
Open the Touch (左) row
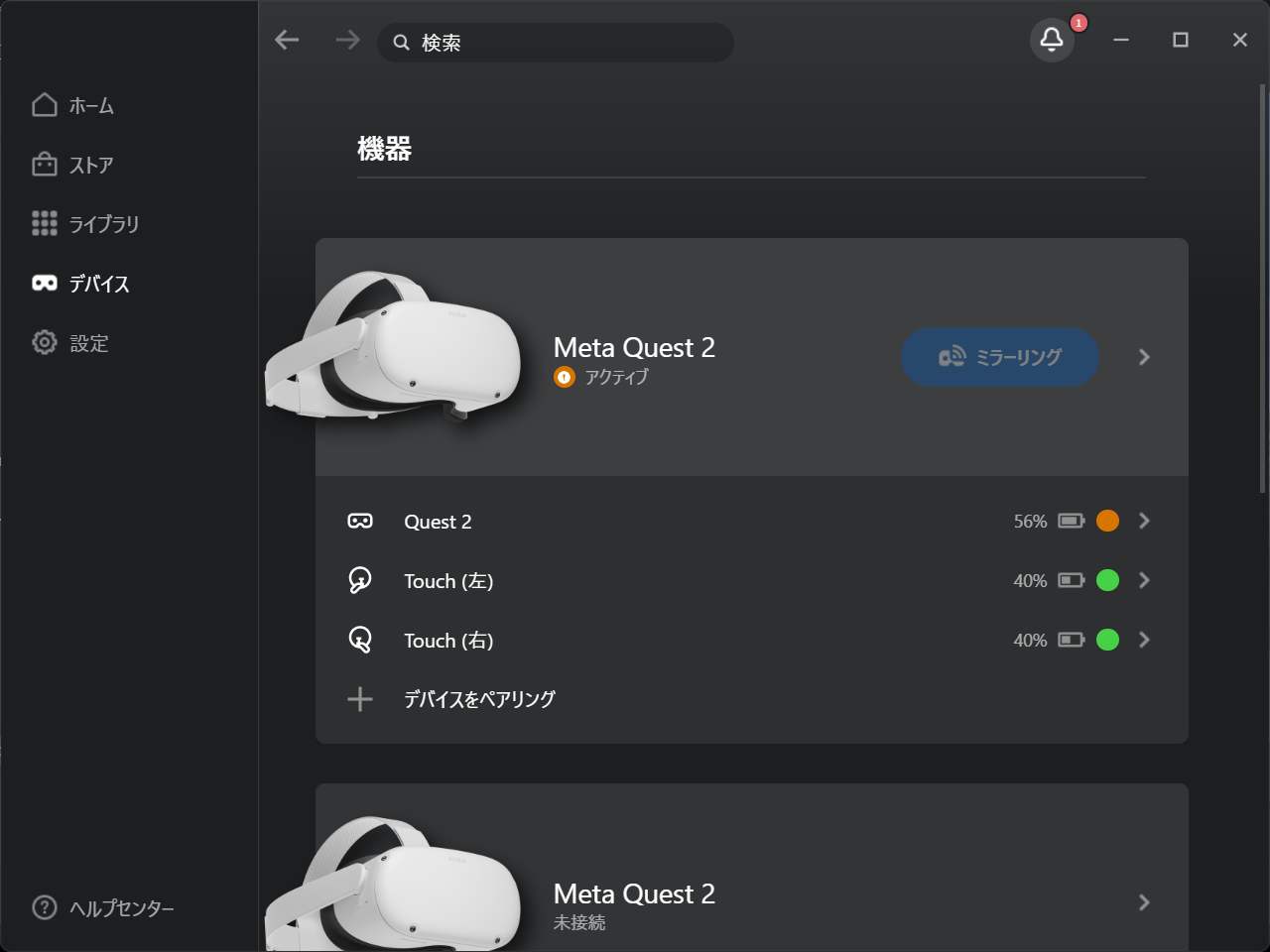[x=751, y=580]
